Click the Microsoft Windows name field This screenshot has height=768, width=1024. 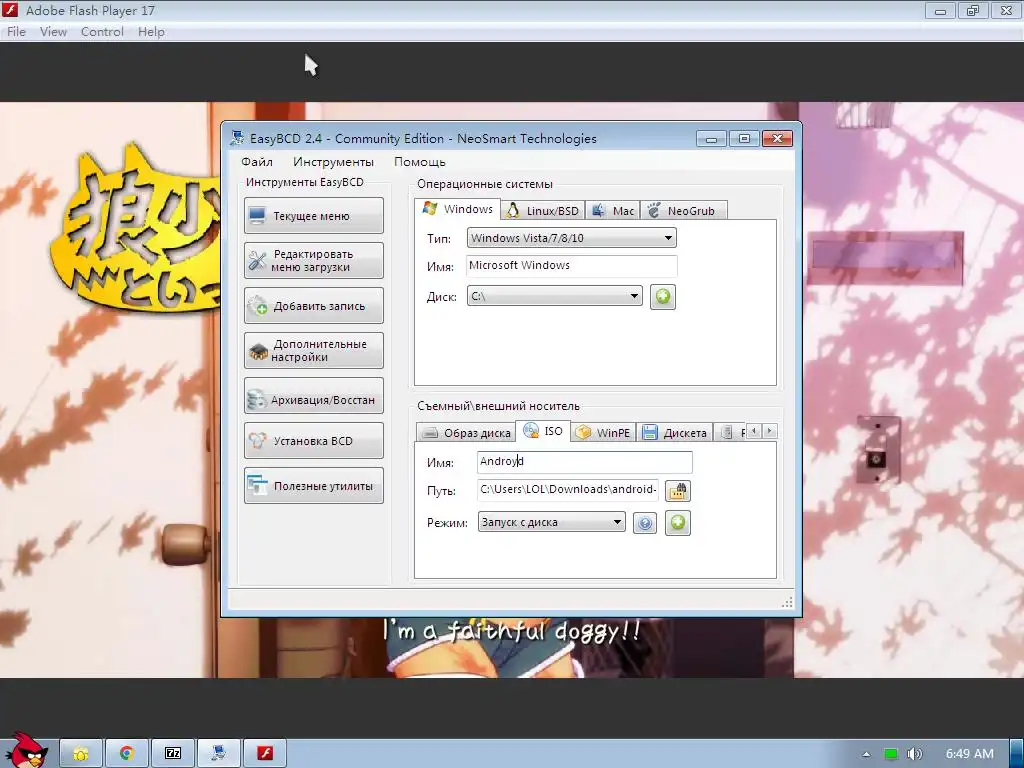[x=572, y=266]
